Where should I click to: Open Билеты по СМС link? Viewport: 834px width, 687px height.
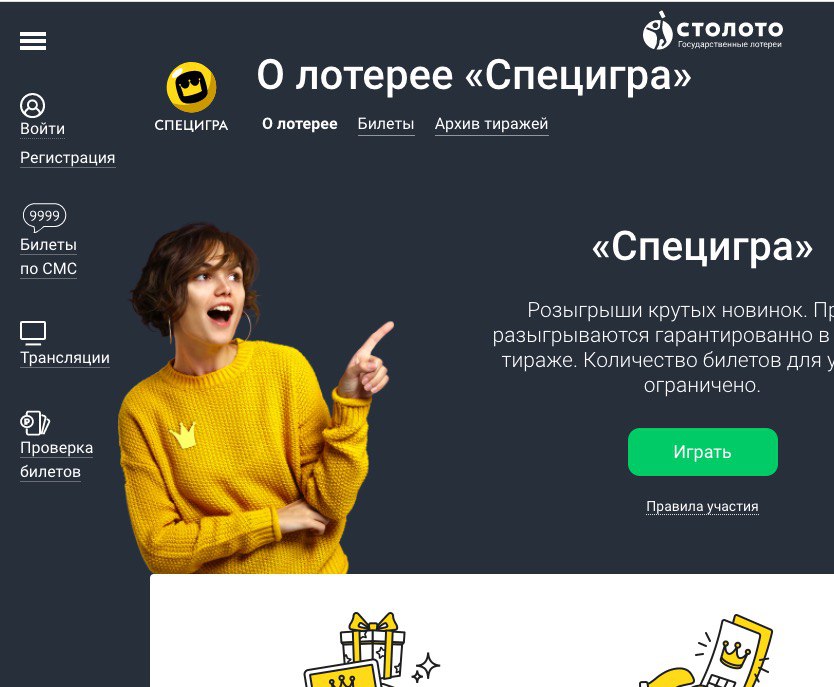[48, 257]
